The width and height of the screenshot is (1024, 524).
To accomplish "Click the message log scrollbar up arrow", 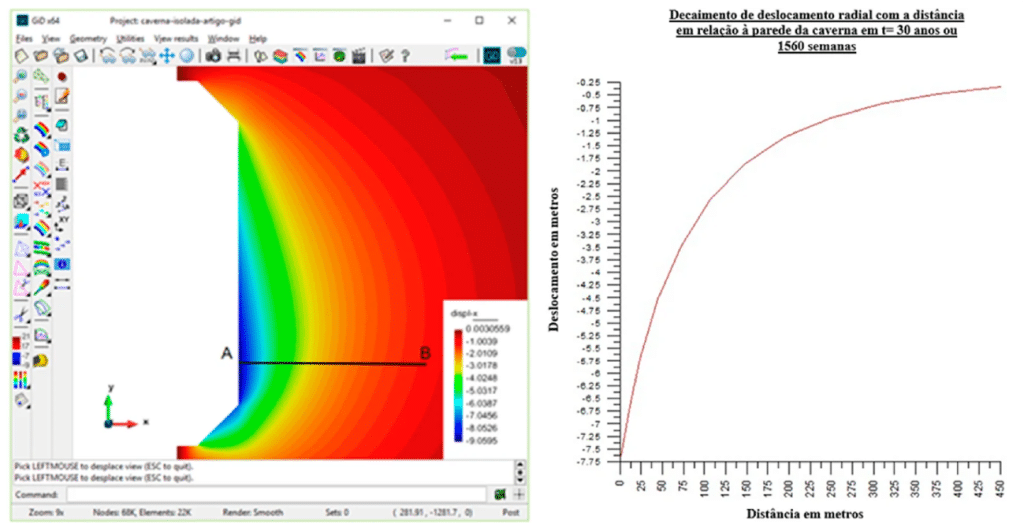I will (520, 466).
